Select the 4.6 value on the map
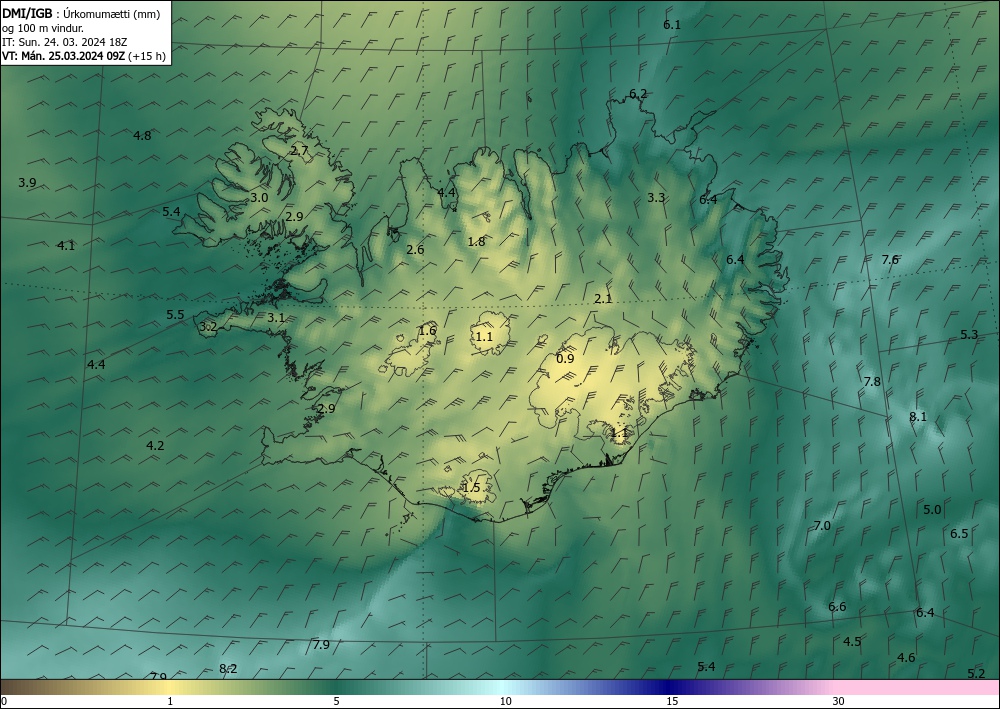 pos(906,657)
